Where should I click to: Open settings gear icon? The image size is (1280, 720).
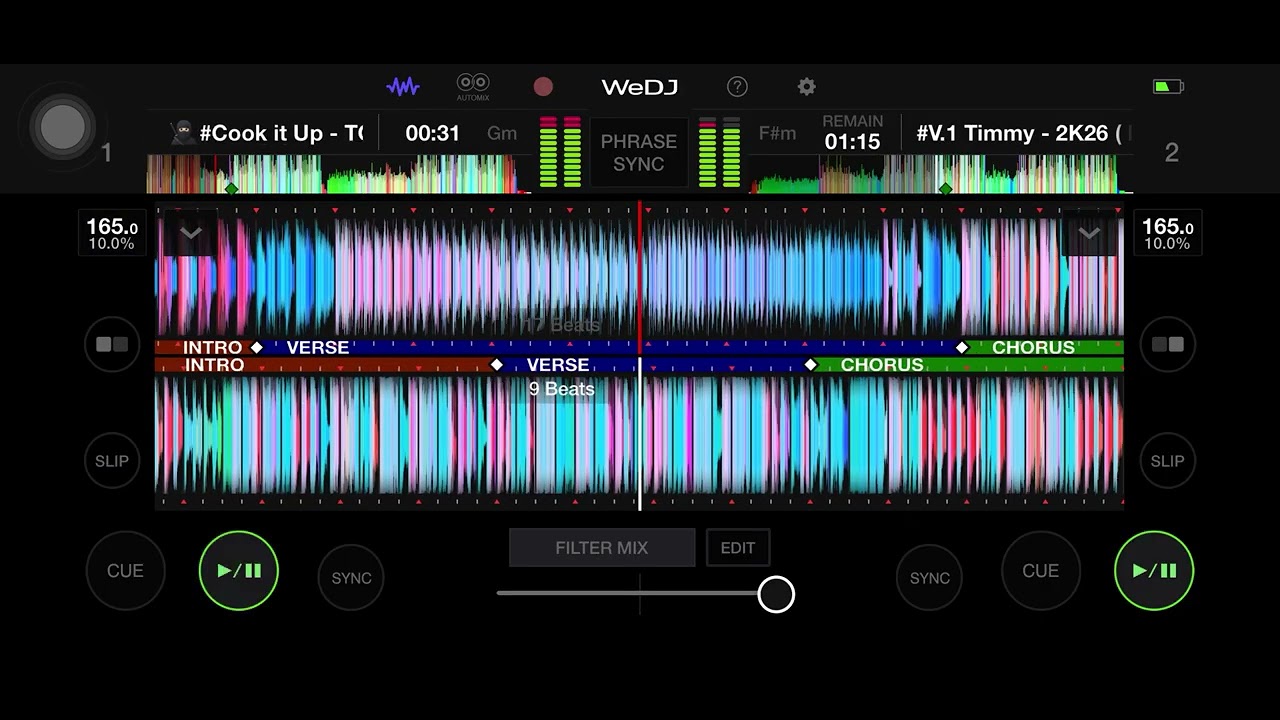807,87
